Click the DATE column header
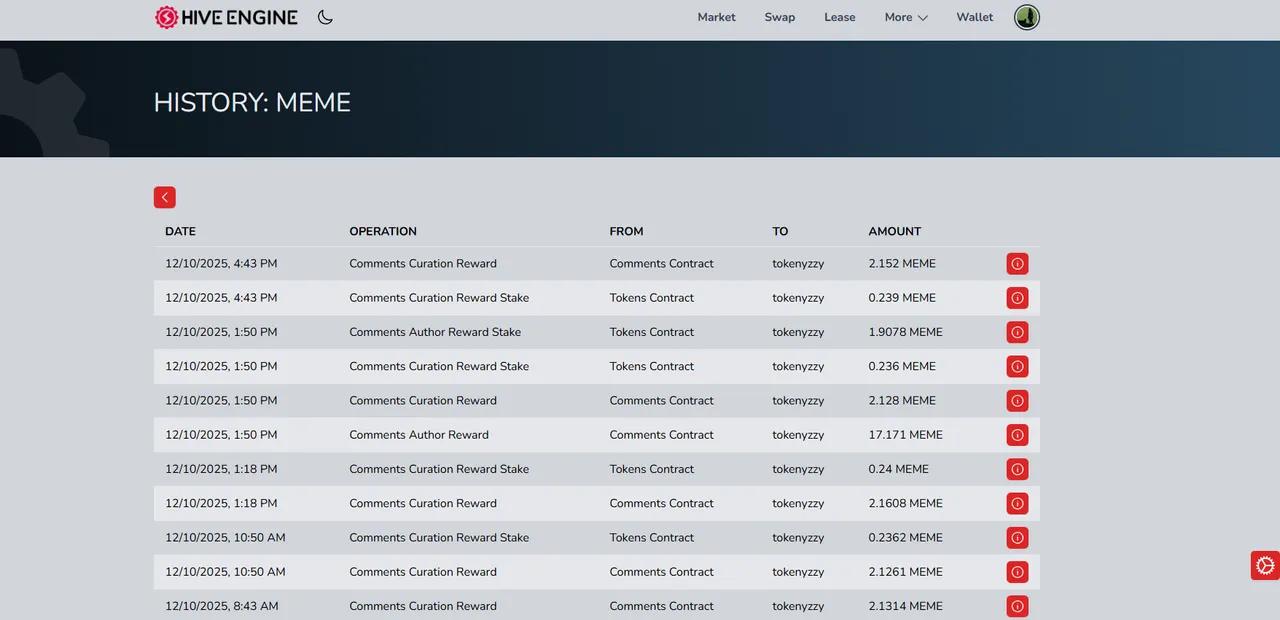Viewport: 1280px width, 620px height. [180, 231]
